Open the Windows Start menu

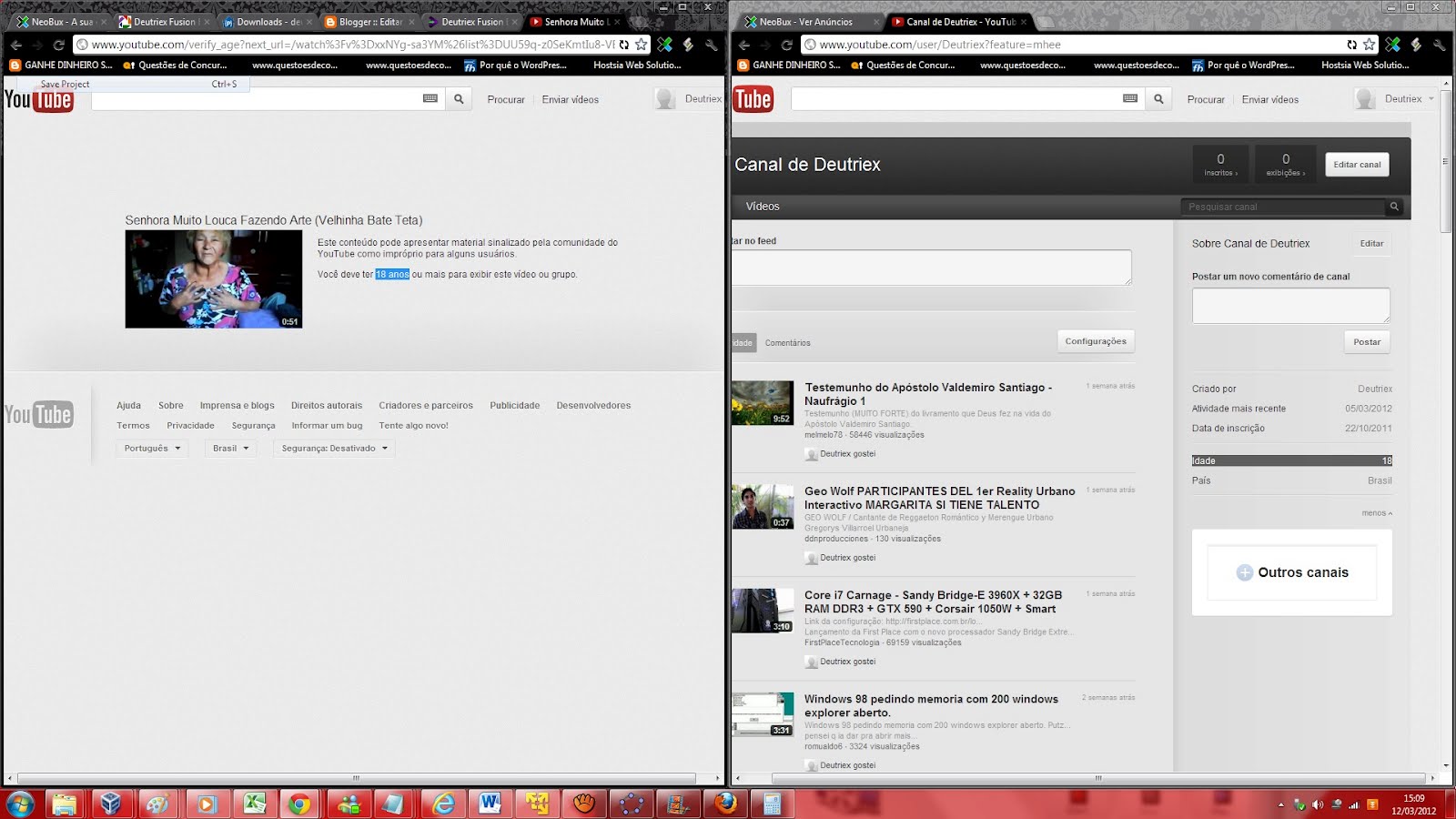20,804
